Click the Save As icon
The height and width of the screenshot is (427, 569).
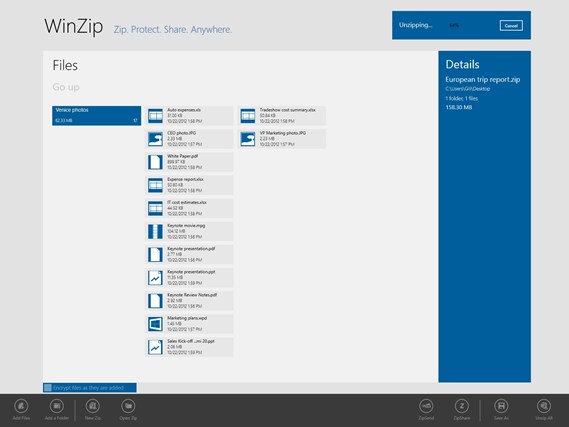(501, 406)
